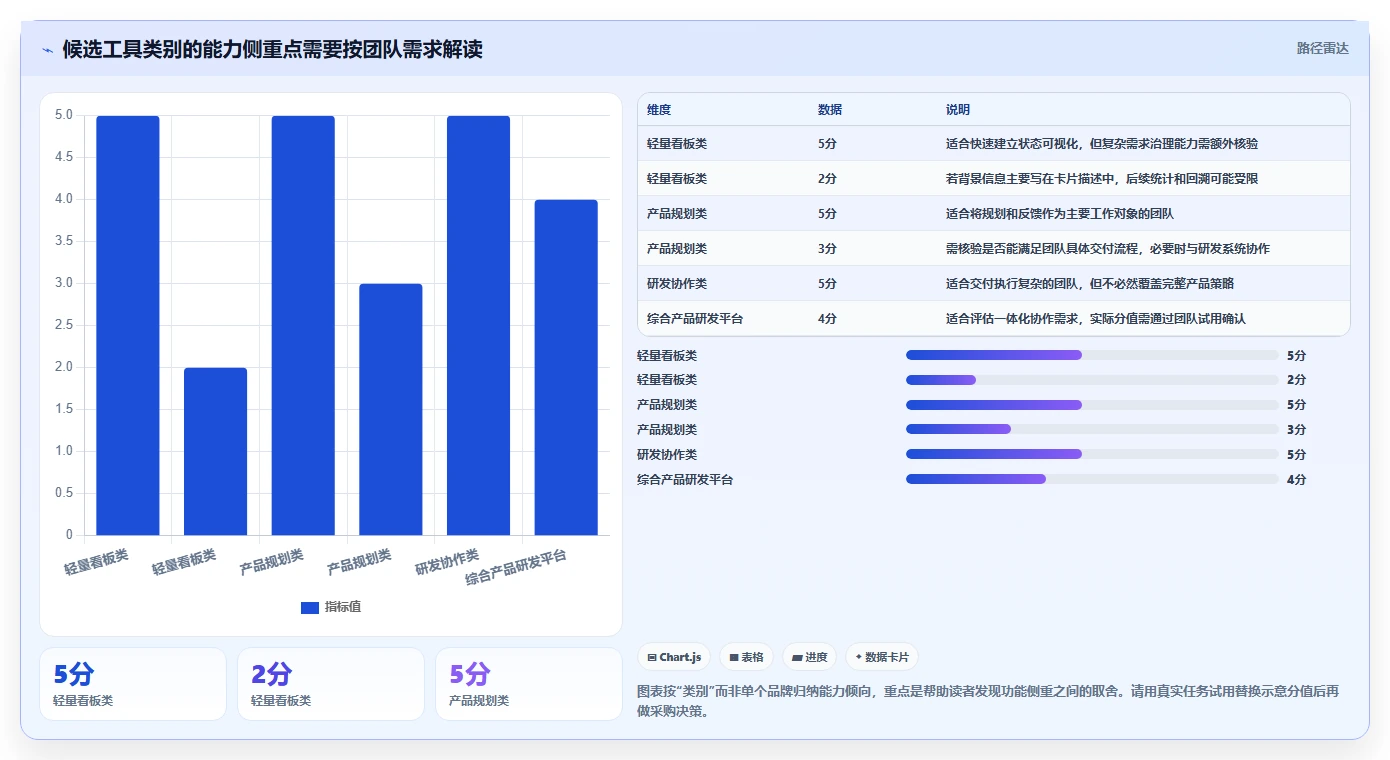Click the 维度 column header
This screenshot has width=1390, height=760.
659,110
